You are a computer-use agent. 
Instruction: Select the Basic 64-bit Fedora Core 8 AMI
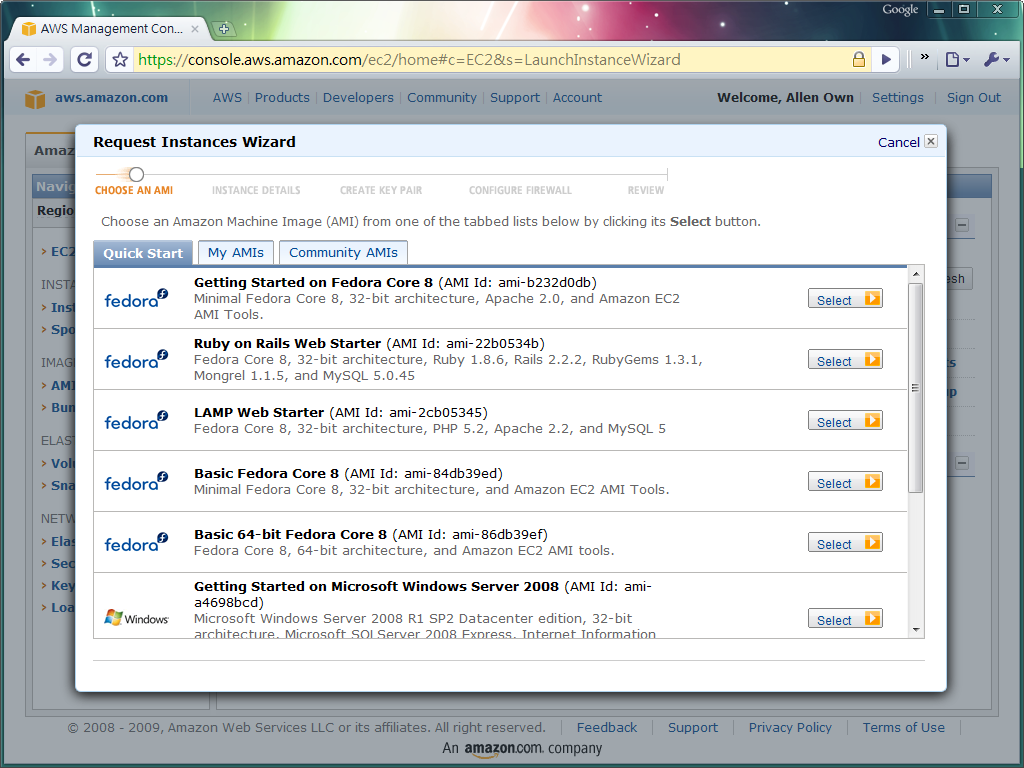coord(845,543)
